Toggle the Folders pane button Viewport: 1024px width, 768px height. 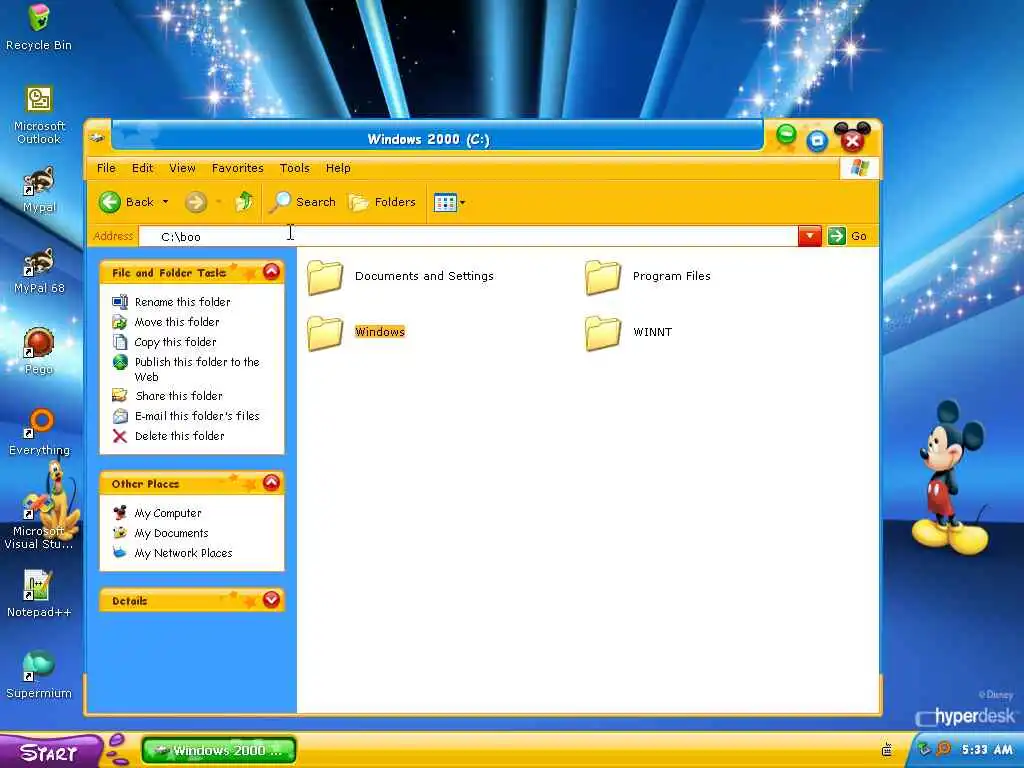click(x=383, y=202)
